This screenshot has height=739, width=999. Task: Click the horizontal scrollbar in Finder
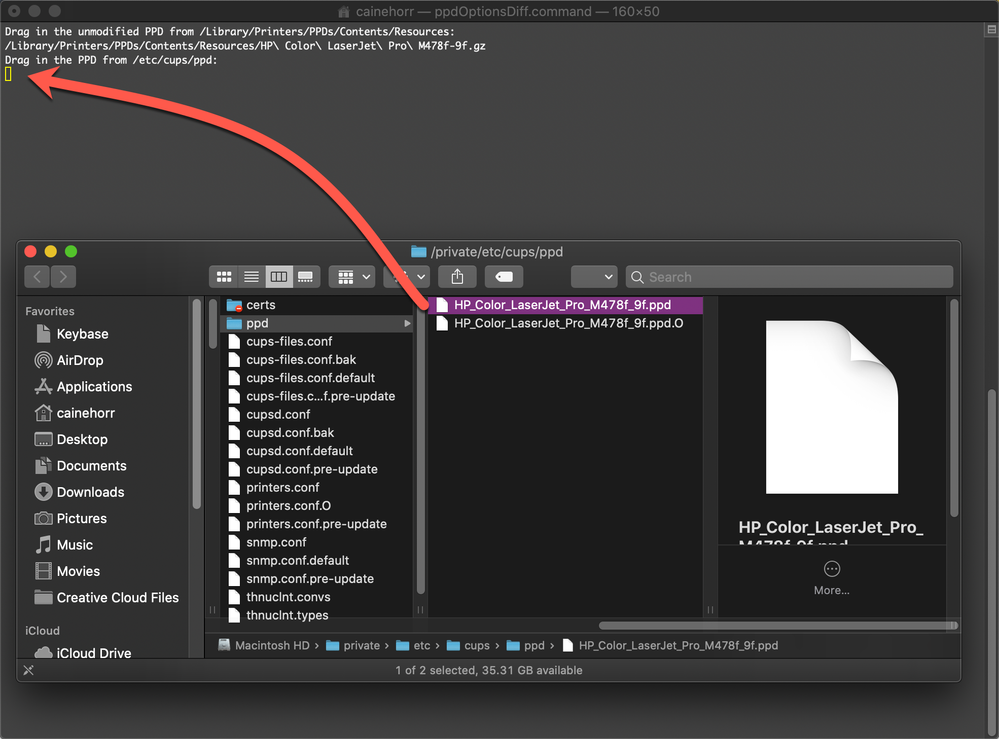777,626
